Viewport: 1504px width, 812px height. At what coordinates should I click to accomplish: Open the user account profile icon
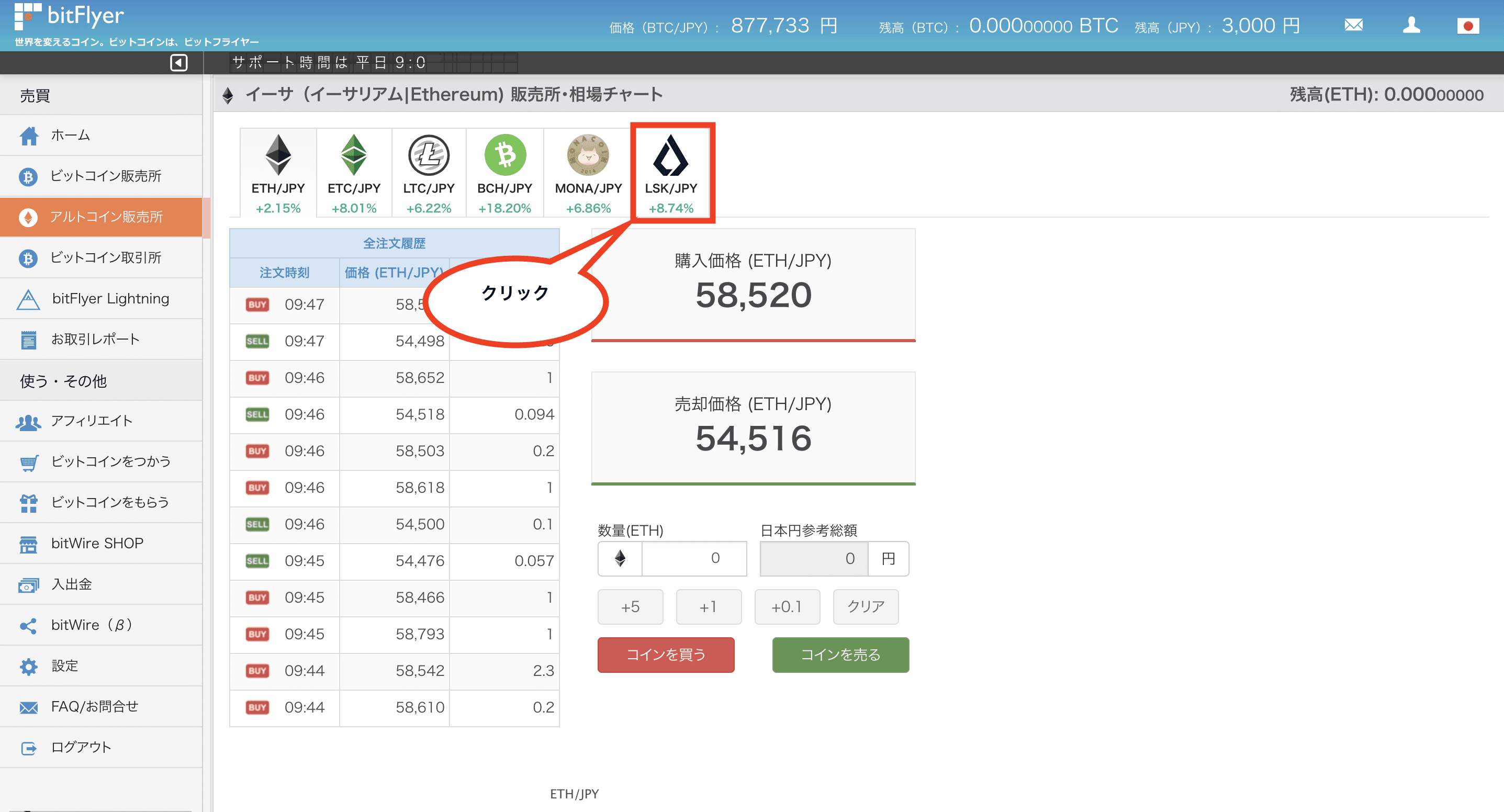pos(1411,25)
